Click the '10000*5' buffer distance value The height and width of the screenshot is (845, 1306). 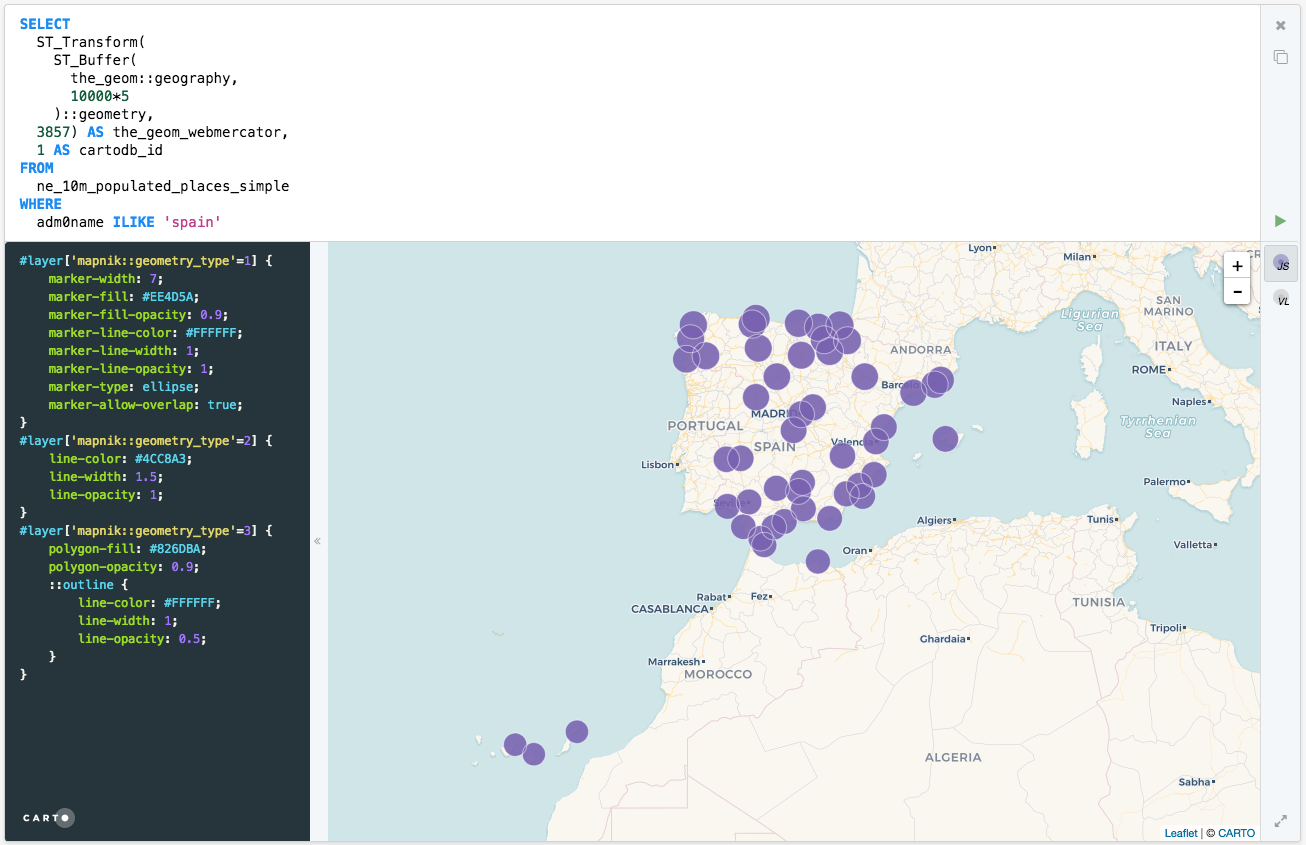99,96
